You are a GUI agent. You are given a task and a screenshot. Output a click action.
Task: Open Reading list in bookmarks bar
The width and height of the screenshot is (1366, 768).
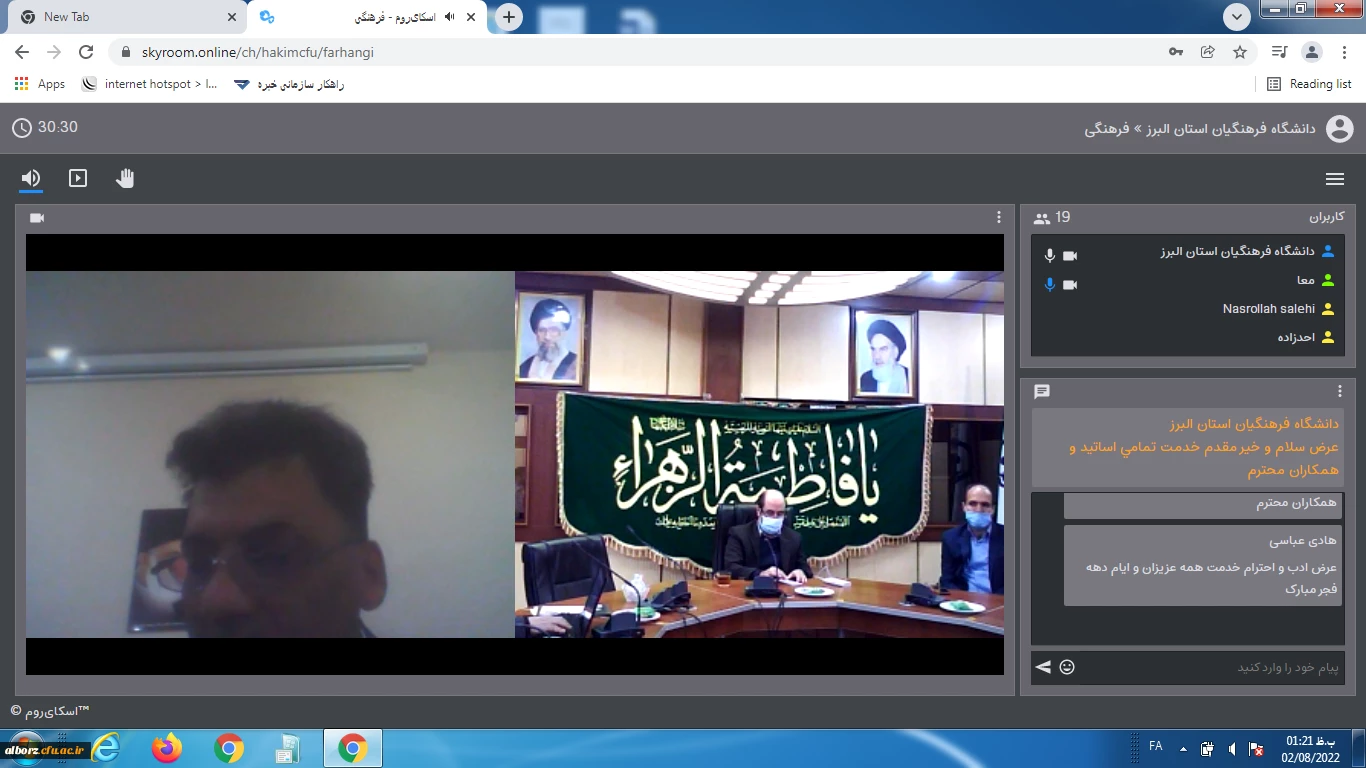pos(1309,84)
